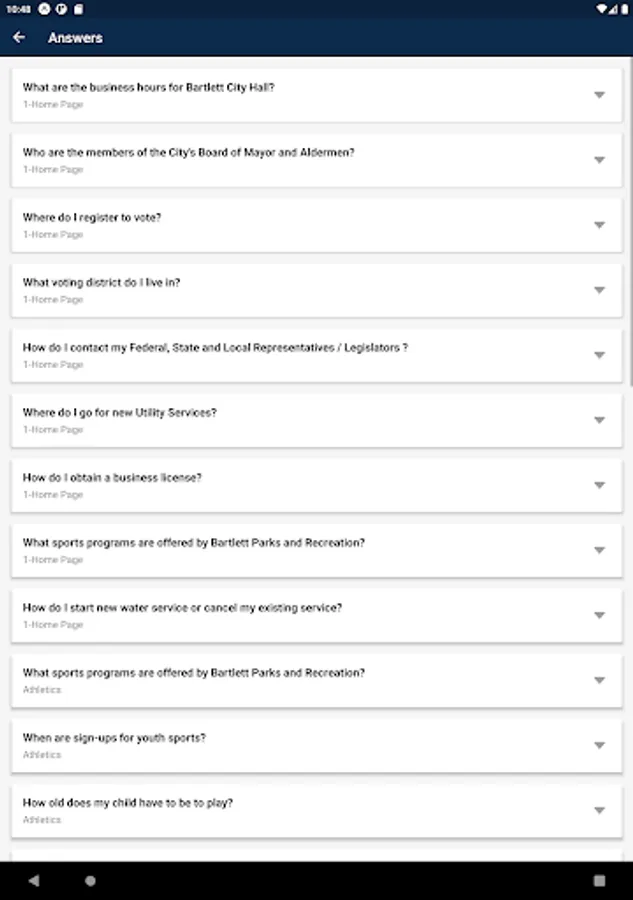This screenshot has width=633, height=900.
Task: Expand start or cancel water service chevron
Action: pos(599,615)
